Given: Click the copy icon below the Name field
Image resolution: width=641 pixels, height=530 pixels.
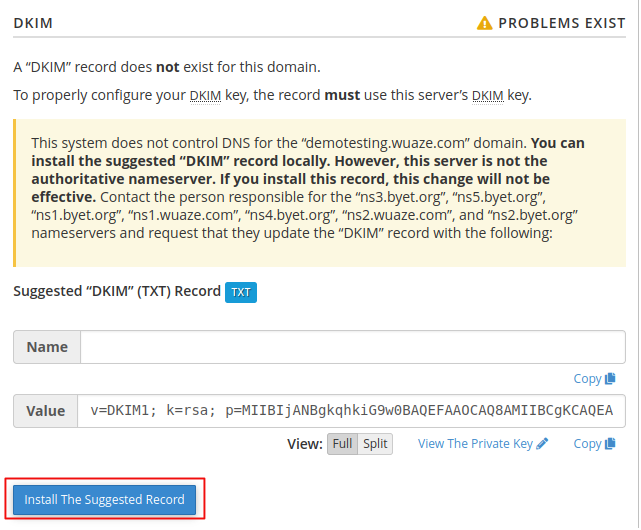Looking at the screenshot, I should click(610, 378).
